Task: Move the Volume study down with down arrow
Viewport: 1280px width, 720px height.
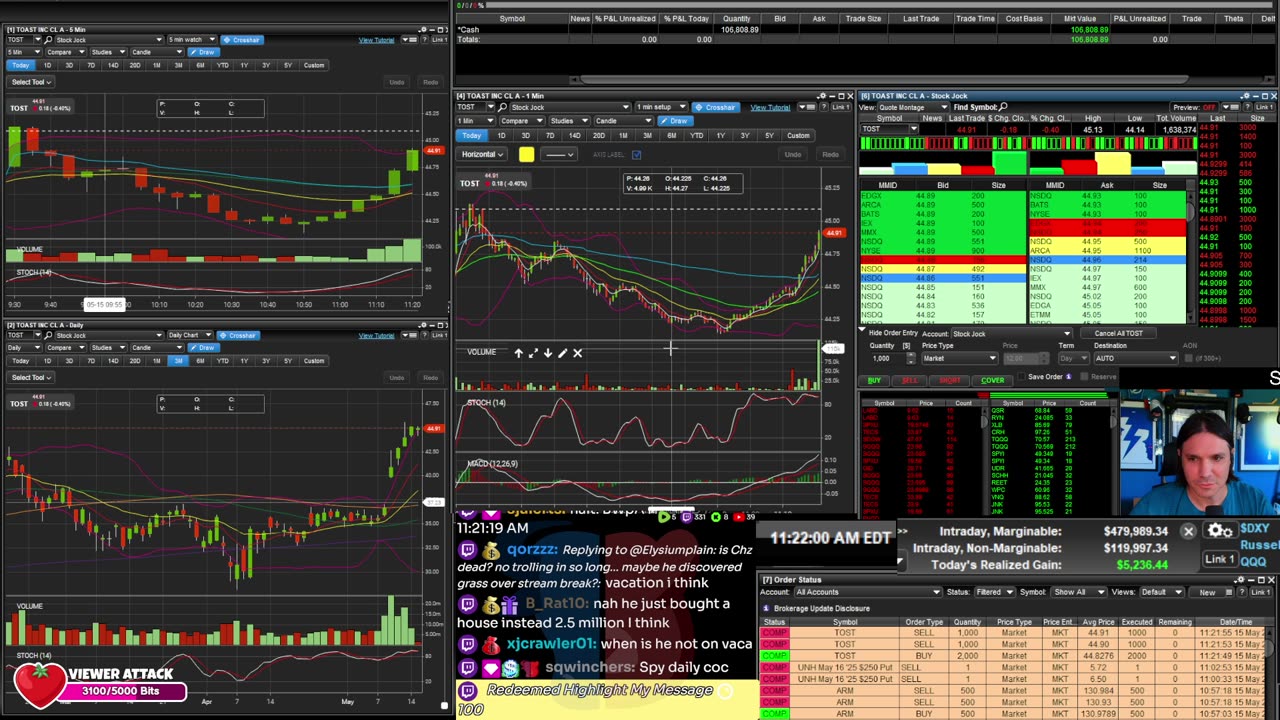Action: pyautogui.click(x=547, y=353)
